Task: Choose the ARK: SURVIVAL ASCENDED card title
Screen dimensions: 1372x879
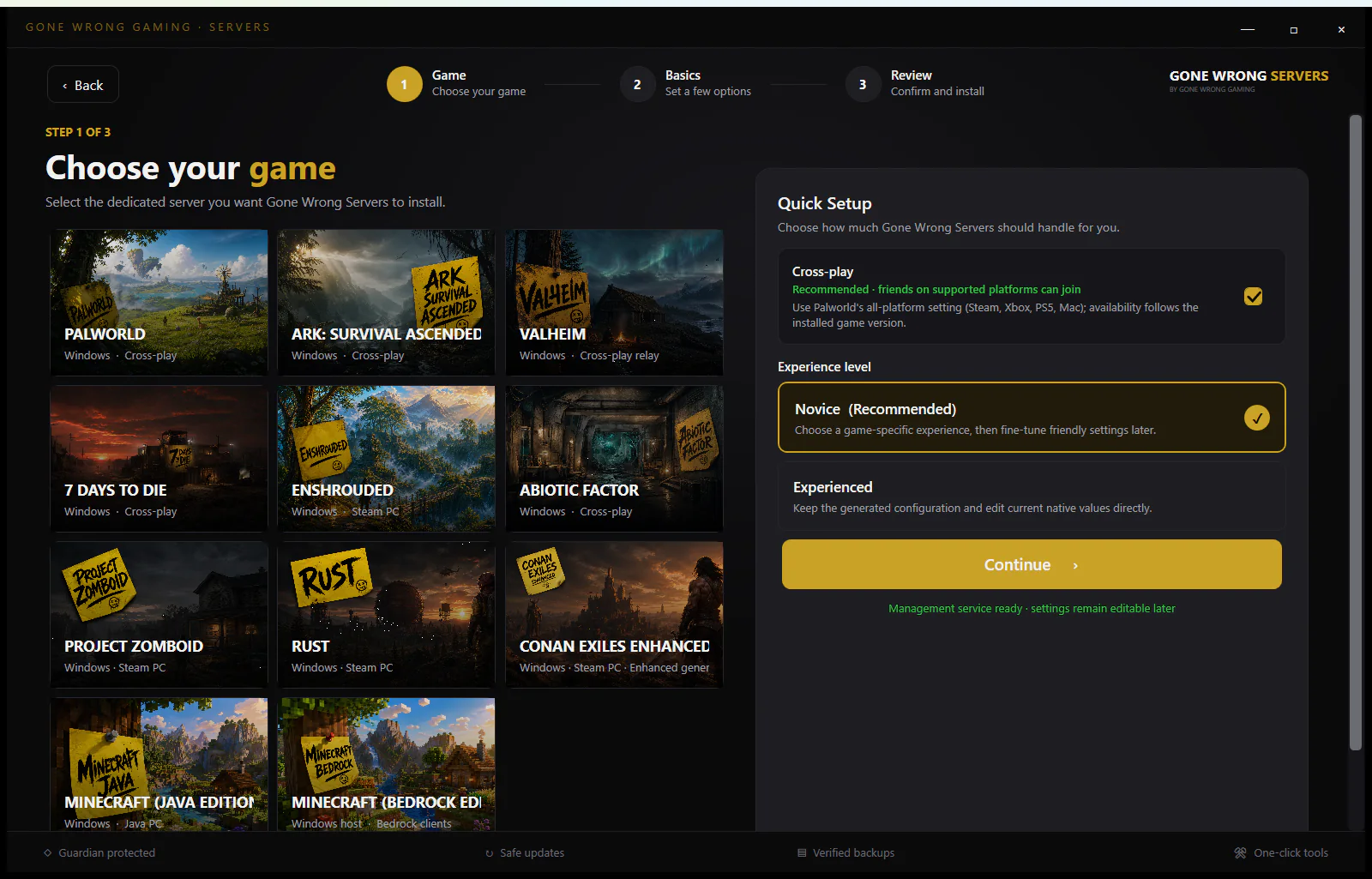Action: point(386,334)
